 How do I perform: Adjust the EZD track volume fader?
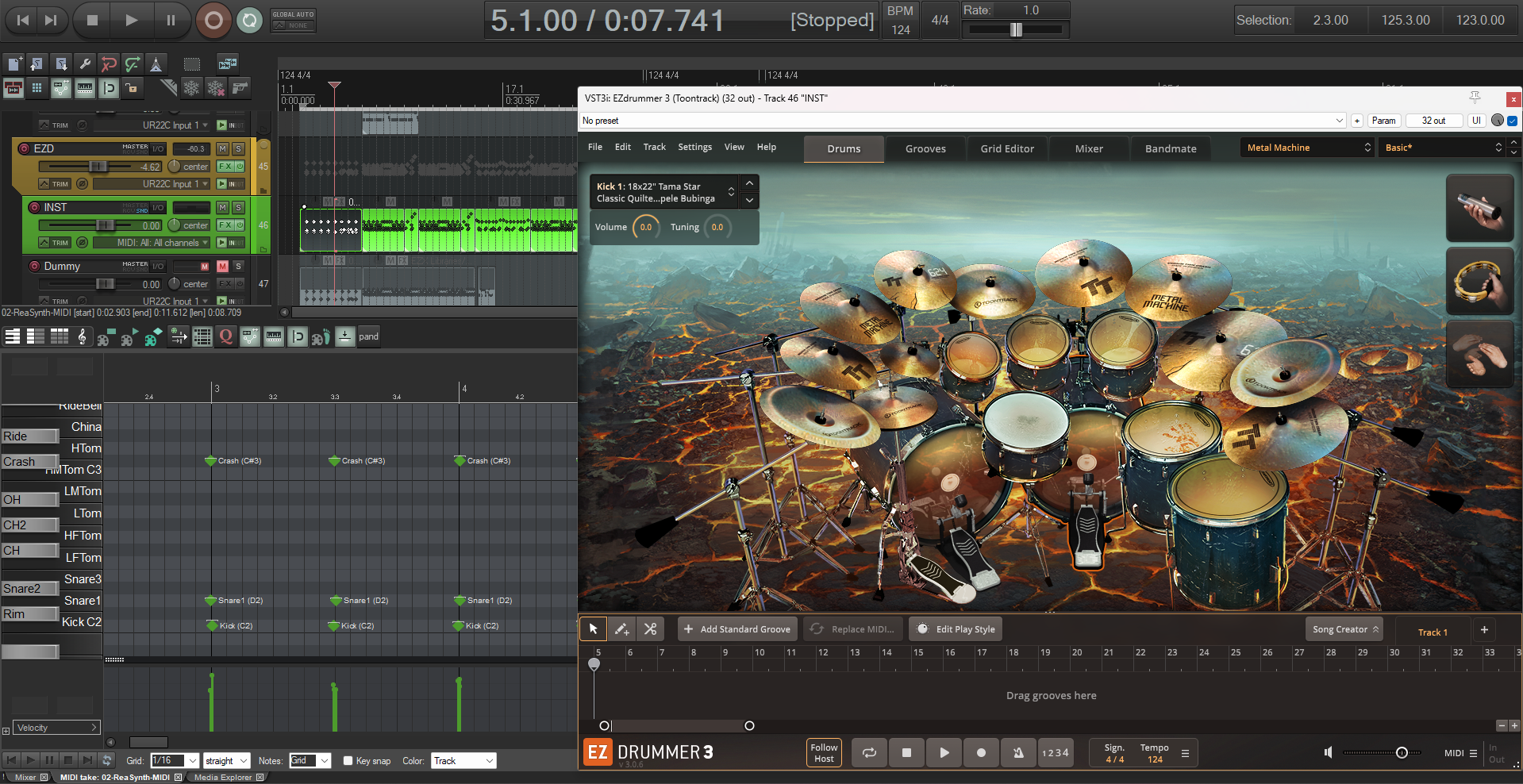coord(98,167)
